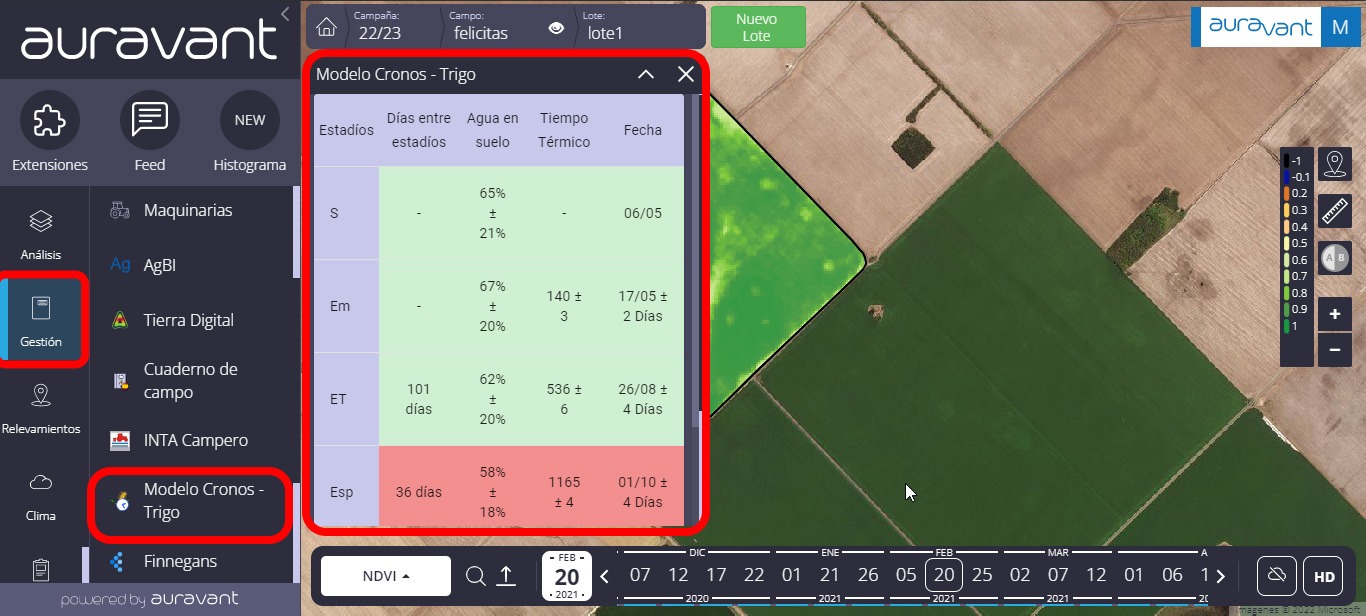Open the Histograma NEW feature
The height and width of the screenshot is (616, 1366).
coord(250,120)
